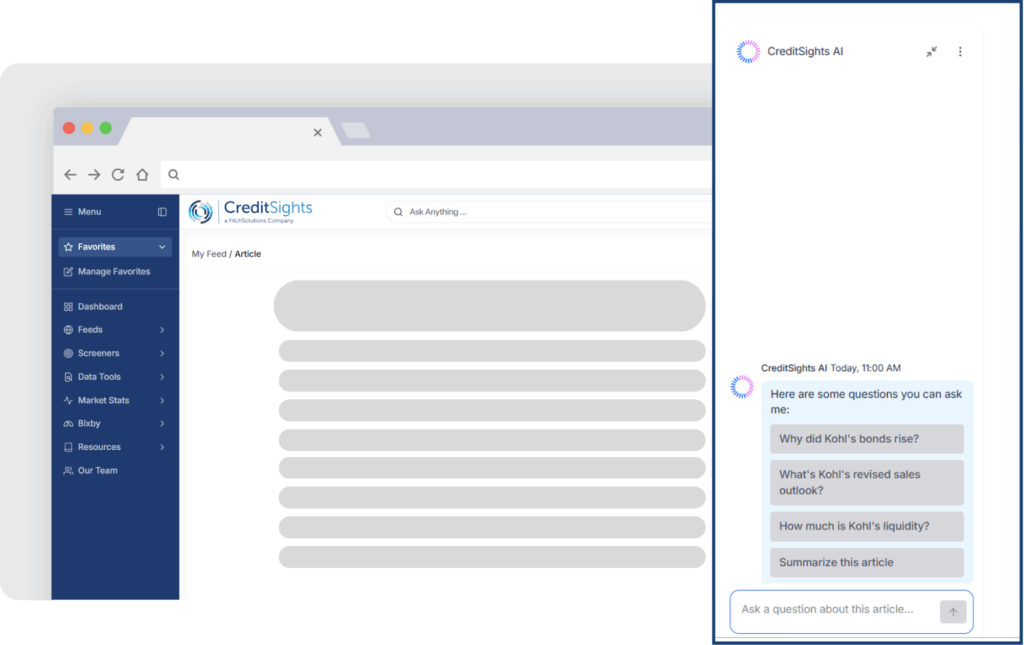Click the browser forward arrow
1024x645 pixels.
point(94,174)
